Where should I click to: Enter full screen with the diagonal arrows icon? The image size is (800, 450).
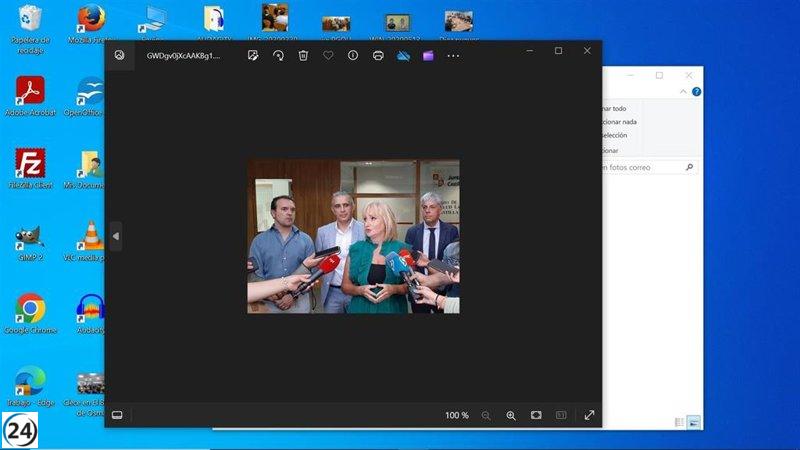(589, 415)
